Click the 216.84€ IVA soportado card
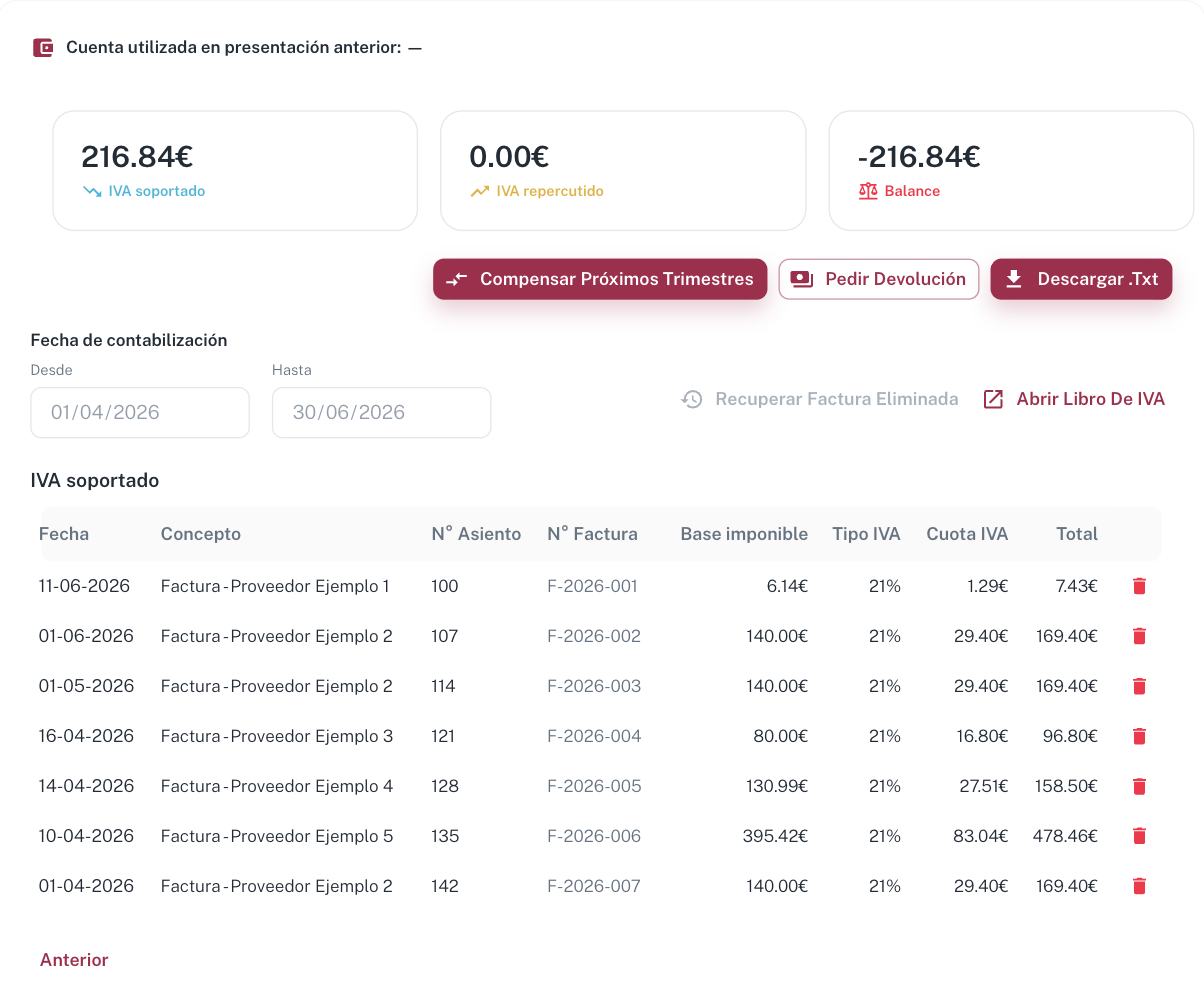 point(235,171)
